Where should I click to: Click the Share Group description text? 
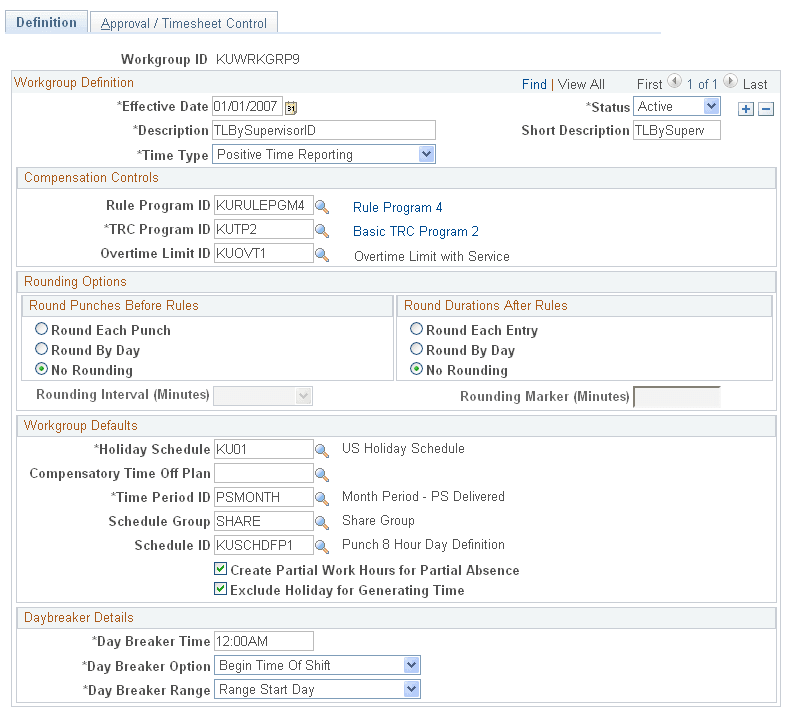point(378,521)
